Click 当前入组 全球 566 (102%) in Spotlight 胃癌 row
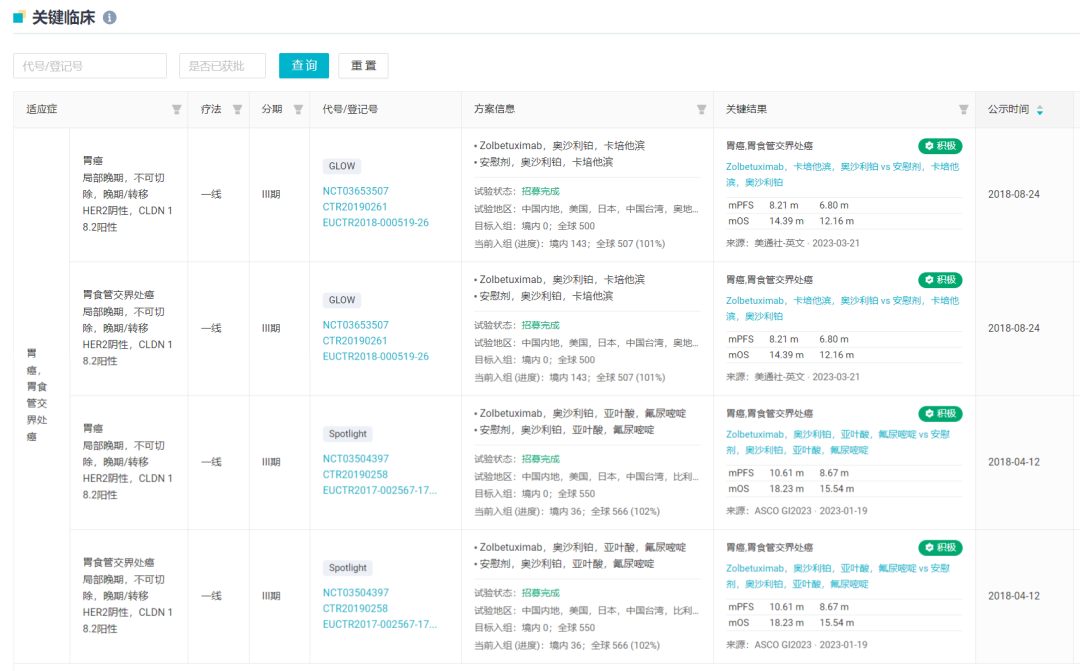The height and width of the screenshot is (671, 1080). coord(625,511)
